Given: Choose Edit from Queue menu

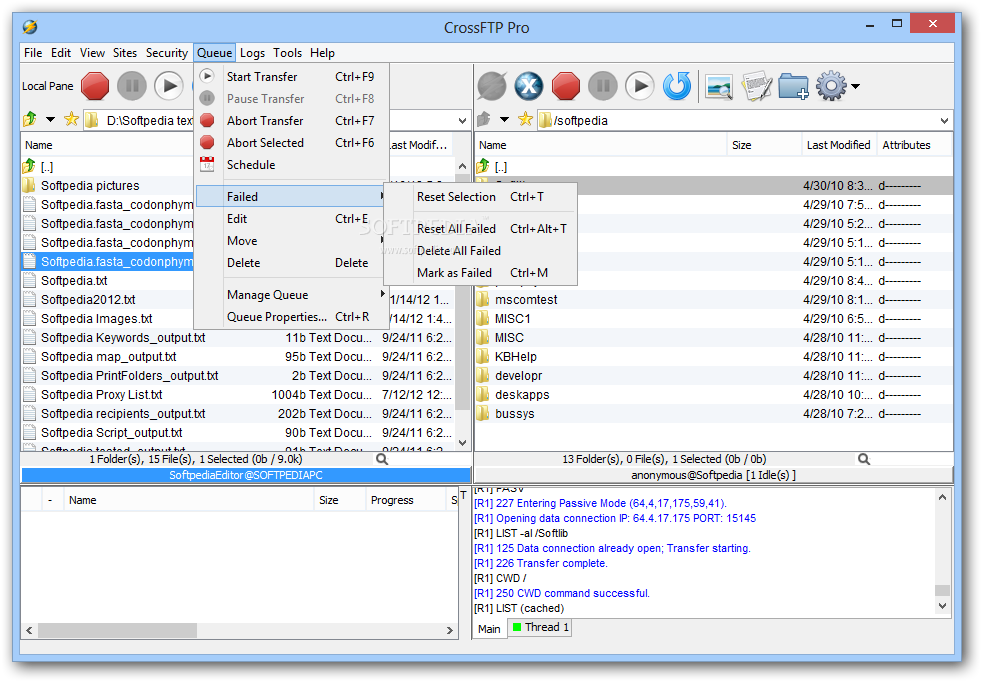Looking at the screenshot, I should pos(289,219).
